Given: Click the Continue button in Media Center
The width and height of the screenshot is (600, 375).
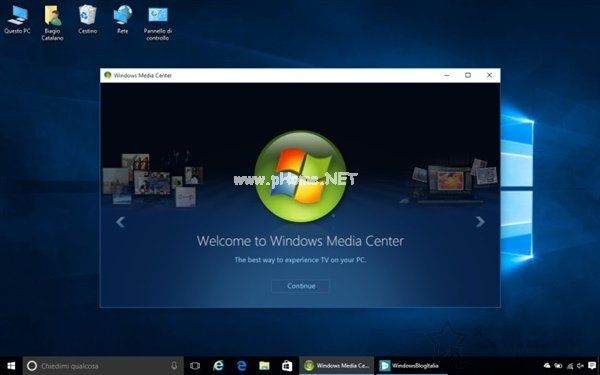Looking at the screenshot, I should pyautogui.click(x=301, y=286).
